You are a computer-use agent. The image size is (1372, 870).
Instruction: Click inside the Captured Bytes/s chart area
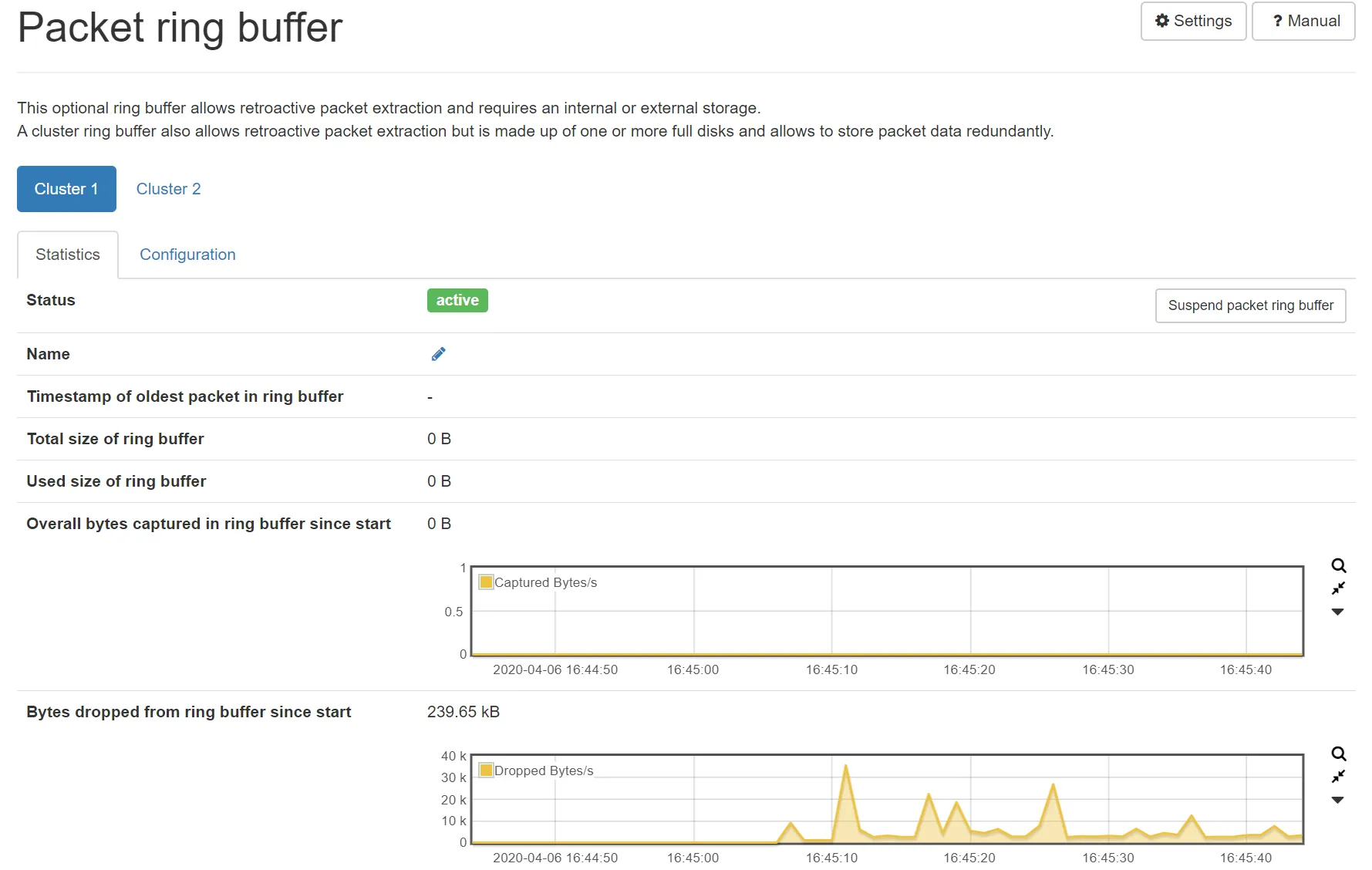[x=887, y=617]
